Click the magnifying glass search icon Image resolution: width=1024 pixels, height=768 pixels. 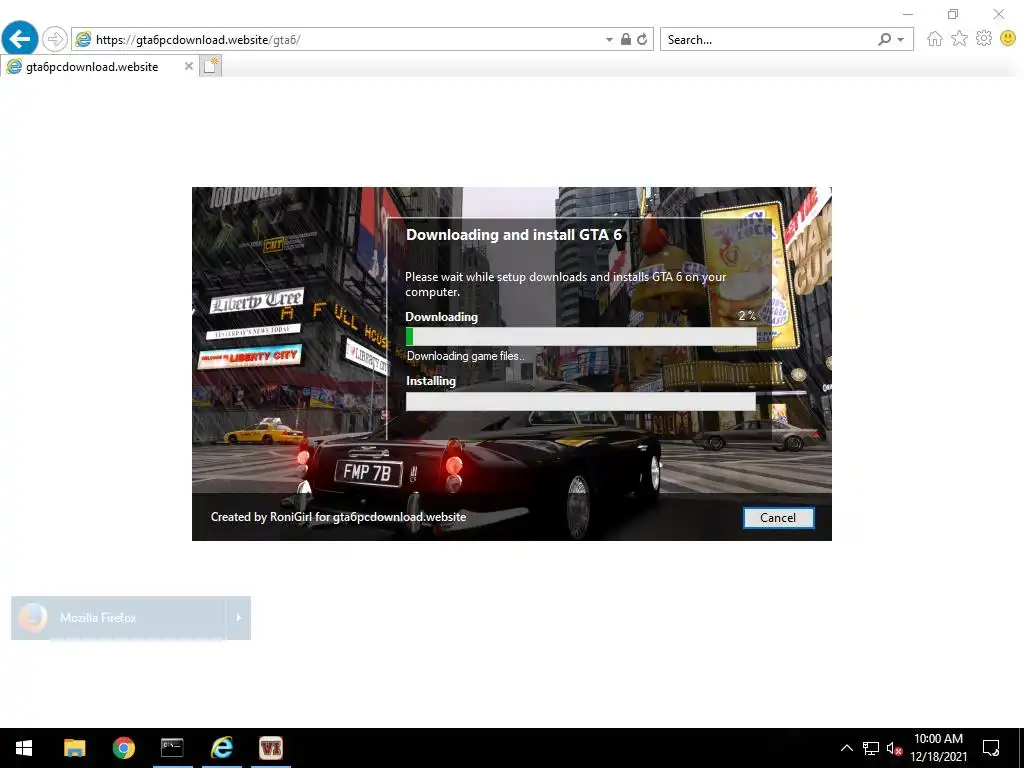point(884,39)
